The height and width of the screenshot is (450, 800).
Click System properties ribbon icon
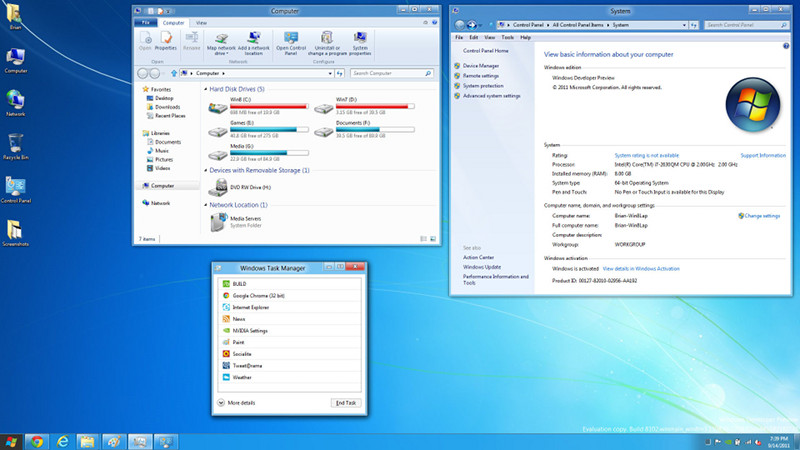(360, 43)
